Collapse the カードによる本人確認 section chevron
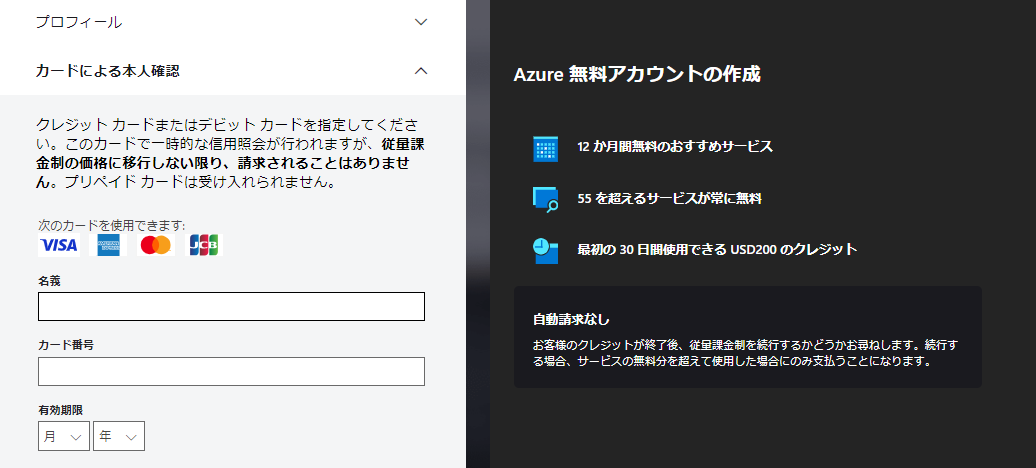The height and width of the screenshot is (468, 1036). click(421, 71)
